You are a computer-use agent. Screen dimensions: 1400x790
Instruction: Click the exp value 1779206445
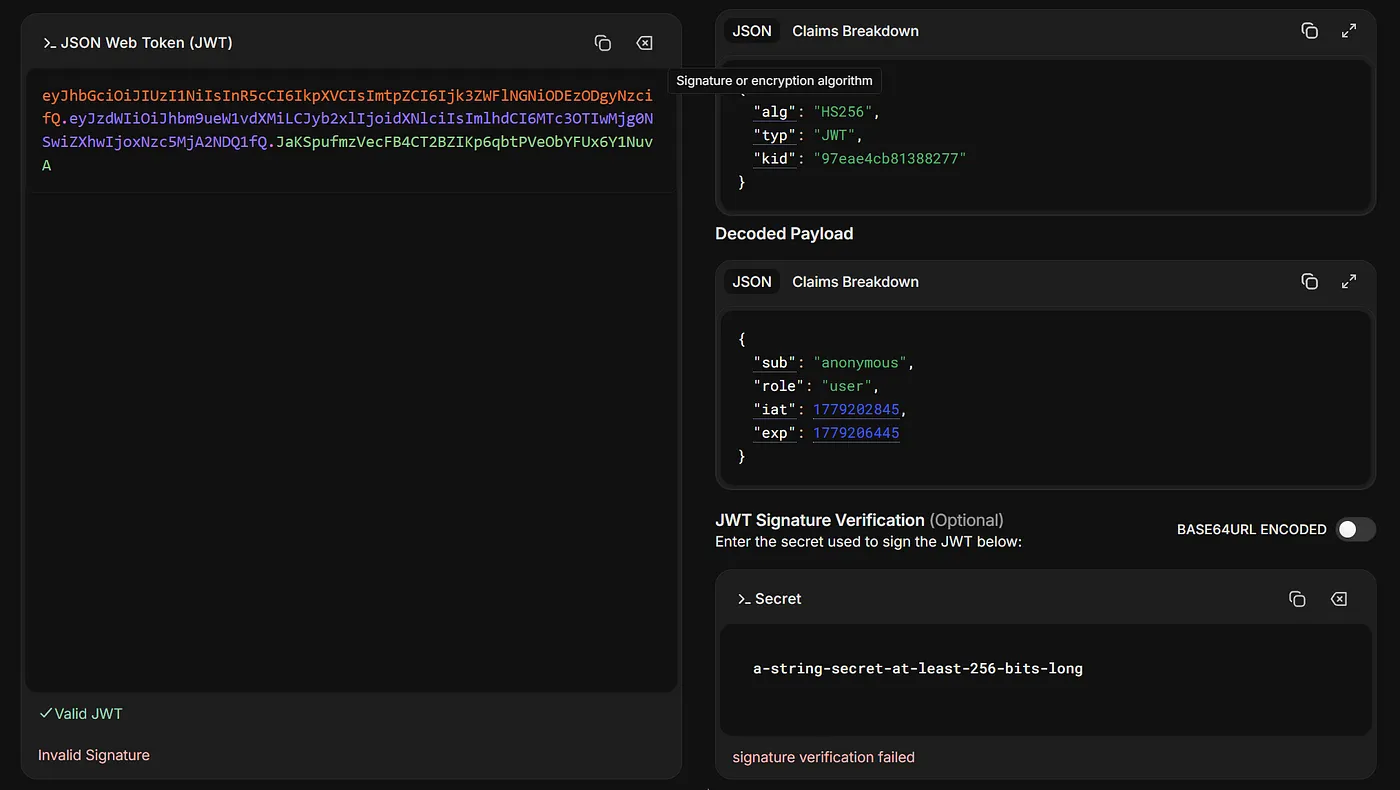click(x=856, y=433)
